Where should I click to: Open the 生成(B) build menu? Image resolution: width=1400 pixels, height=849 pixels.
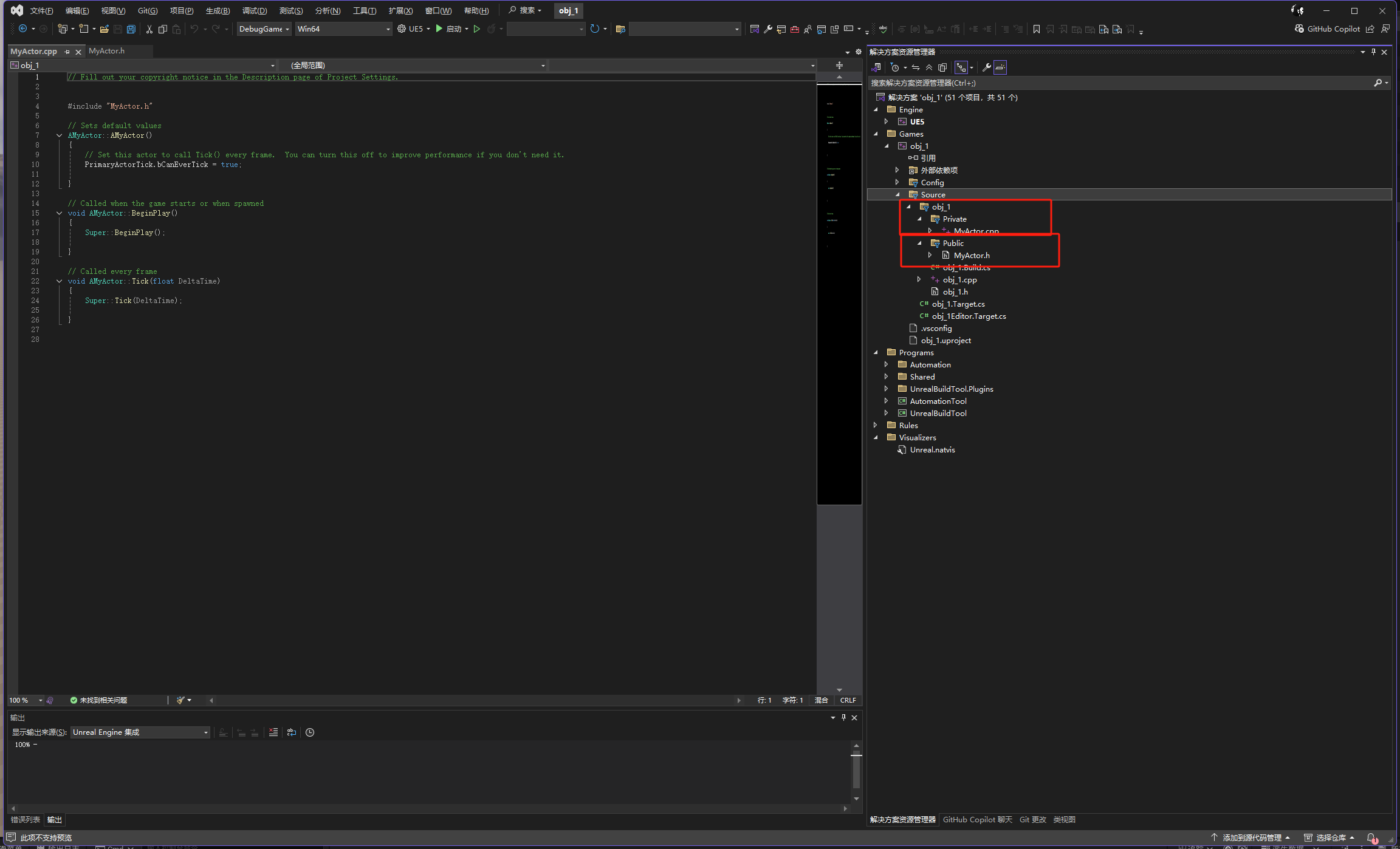click(218, 10)
